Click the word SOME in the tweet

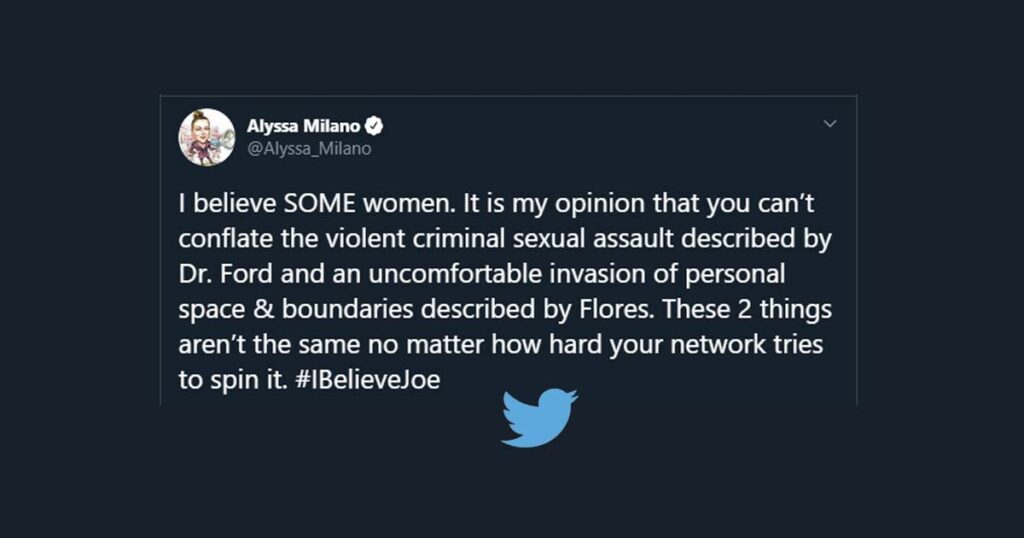(319, 204)
